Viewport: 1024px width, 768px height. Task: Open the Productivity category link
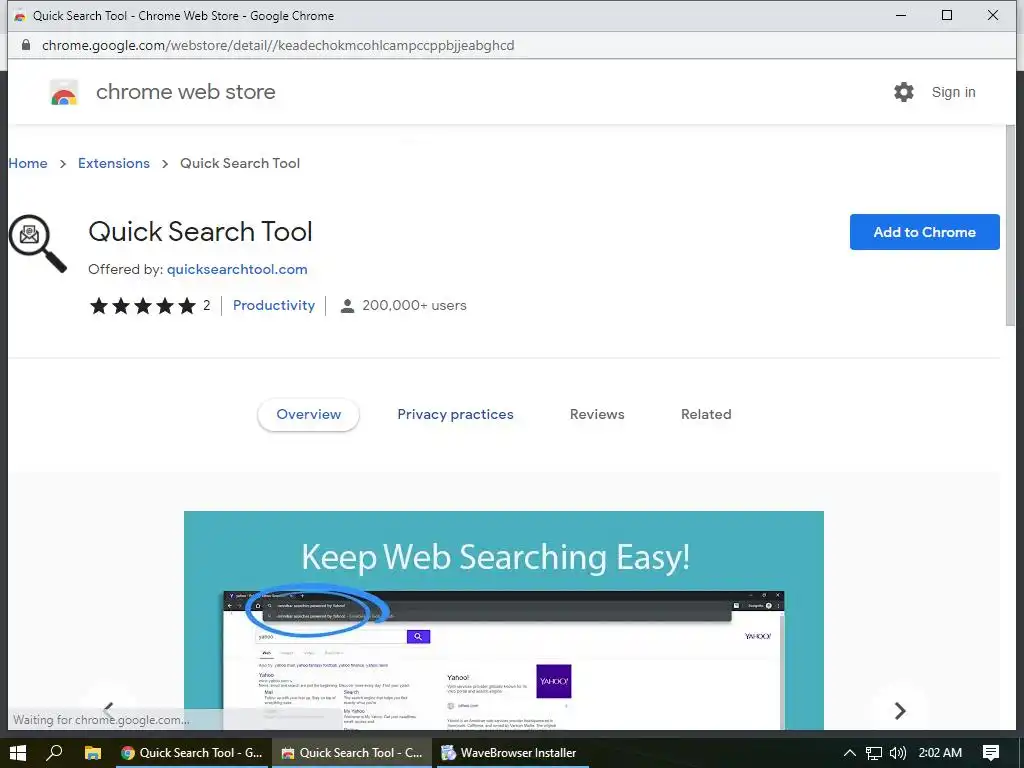tap(274, 305)
